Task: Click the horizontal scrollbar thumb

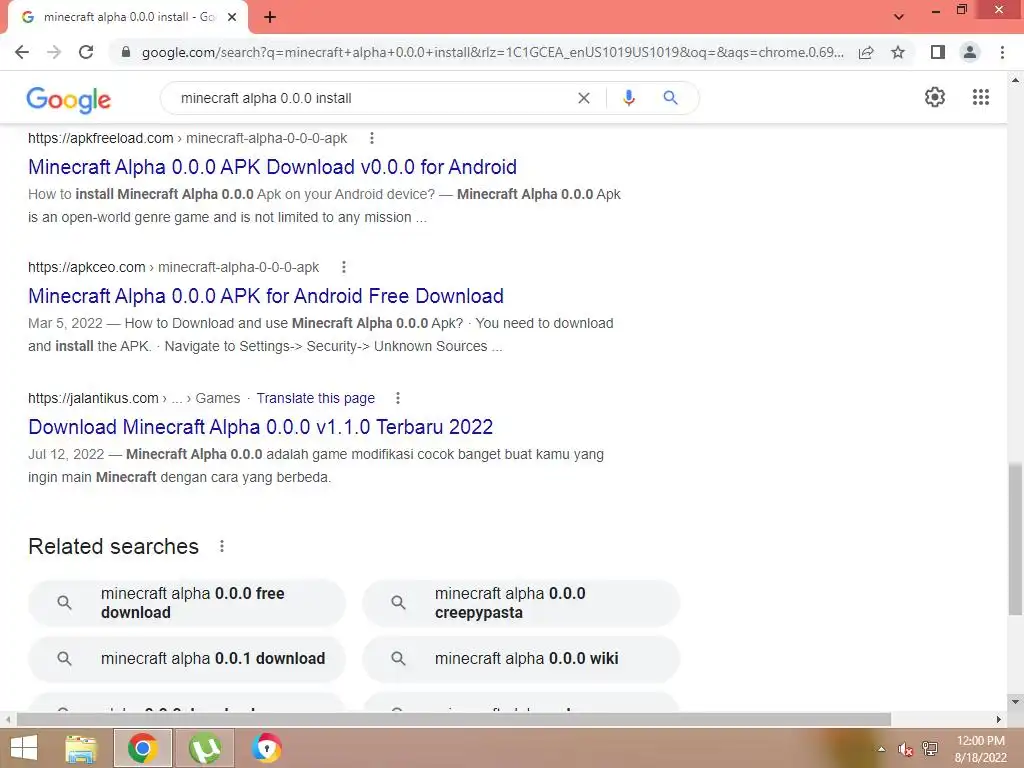Action: tap(453, 720)
